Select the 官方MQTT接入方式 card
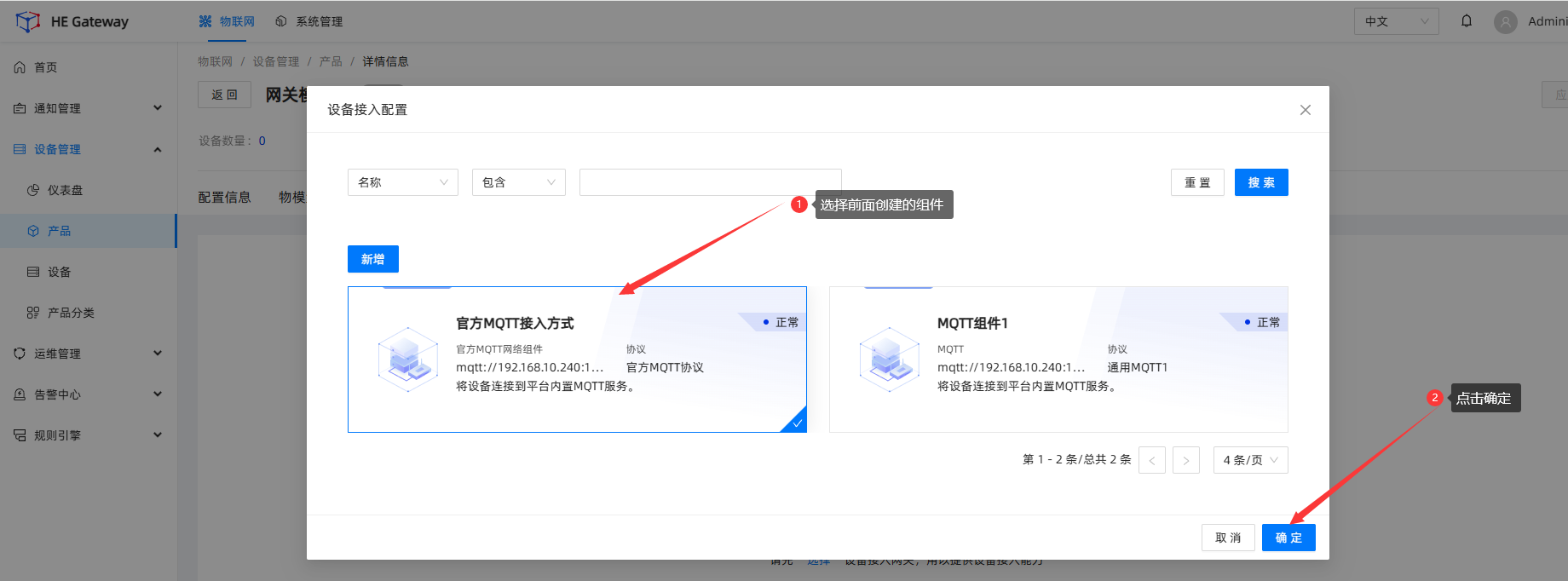This screenshot has height=581, width=1568. pyautogui.click(x=576, y=359)
